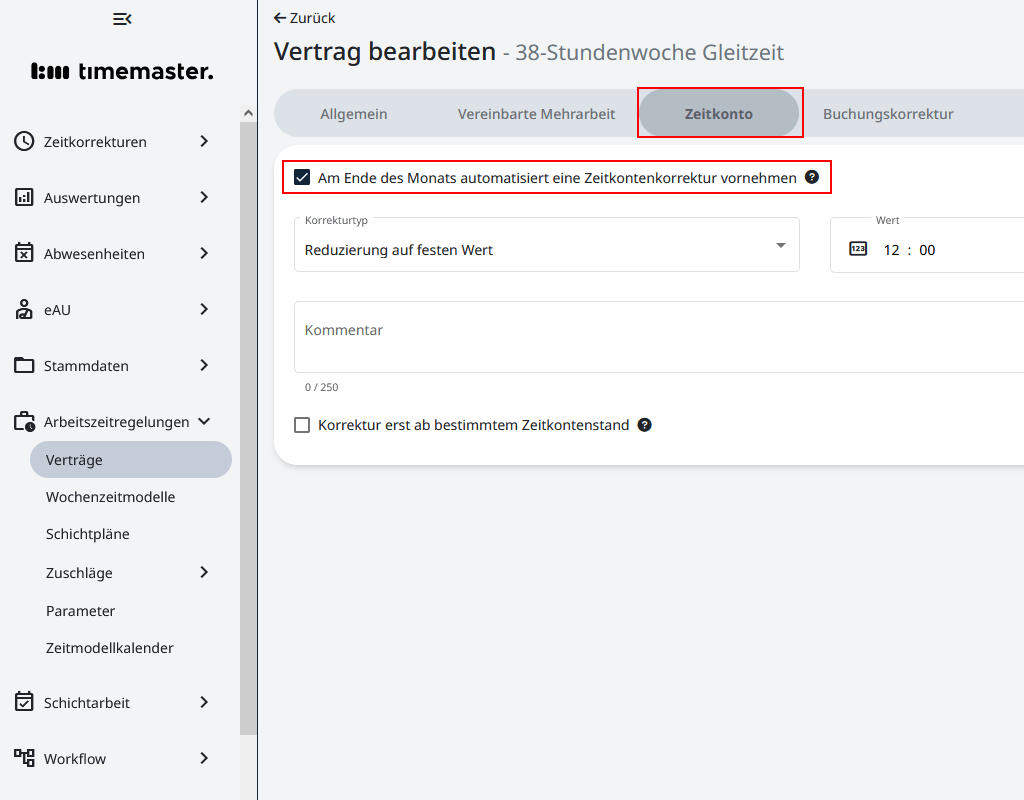Switch to the Allgemein tab
Viewport: 1024px width, 800px height.
pos(353,114)
